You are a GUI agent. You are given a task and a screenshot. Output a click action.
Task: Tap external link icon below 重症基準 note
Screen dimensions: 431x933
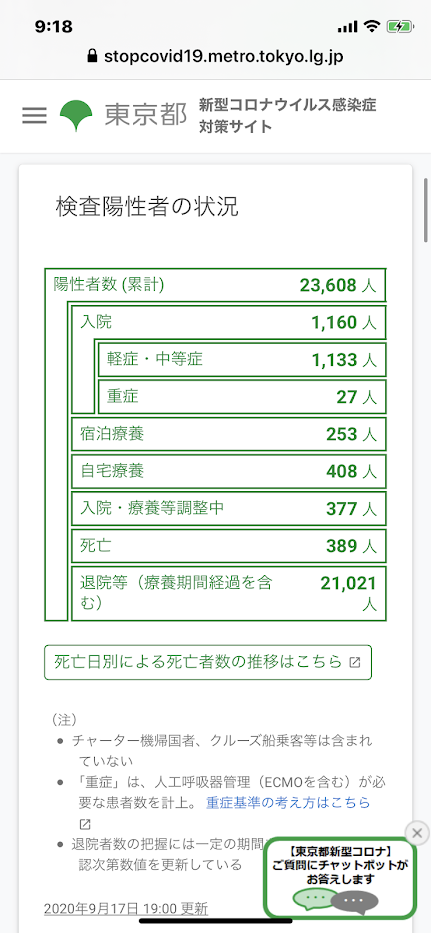85,824
